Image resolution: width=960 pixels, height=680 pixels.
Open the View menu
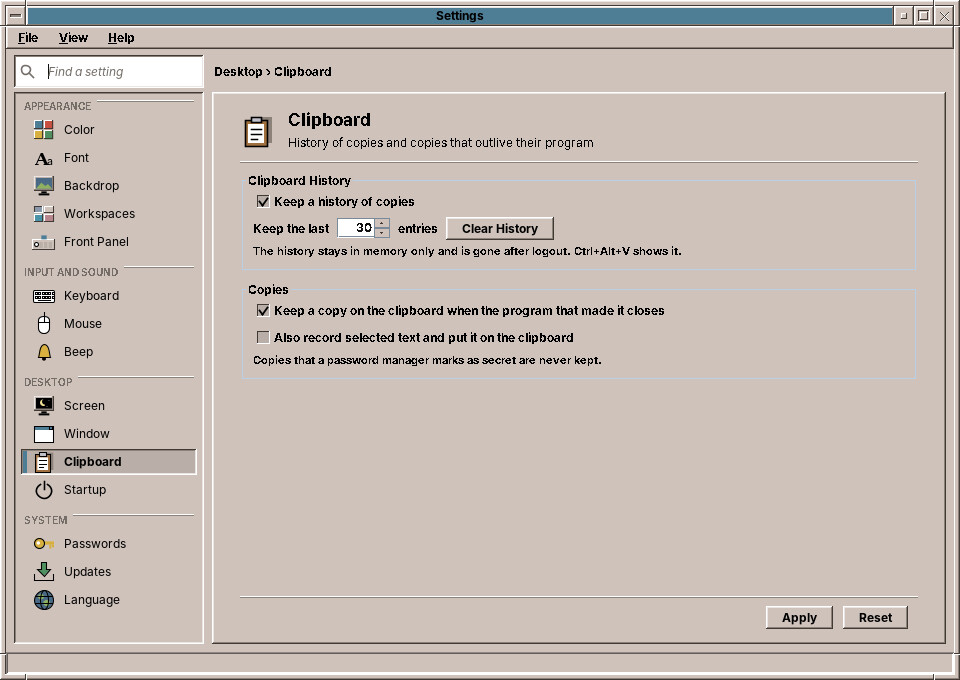coord(73,38)
